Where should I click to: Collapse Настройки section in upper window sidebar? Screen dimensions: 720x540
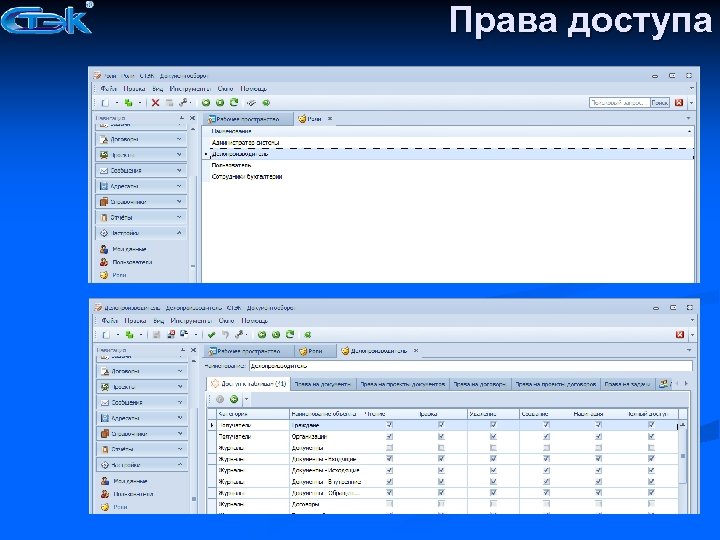(141, 233)
